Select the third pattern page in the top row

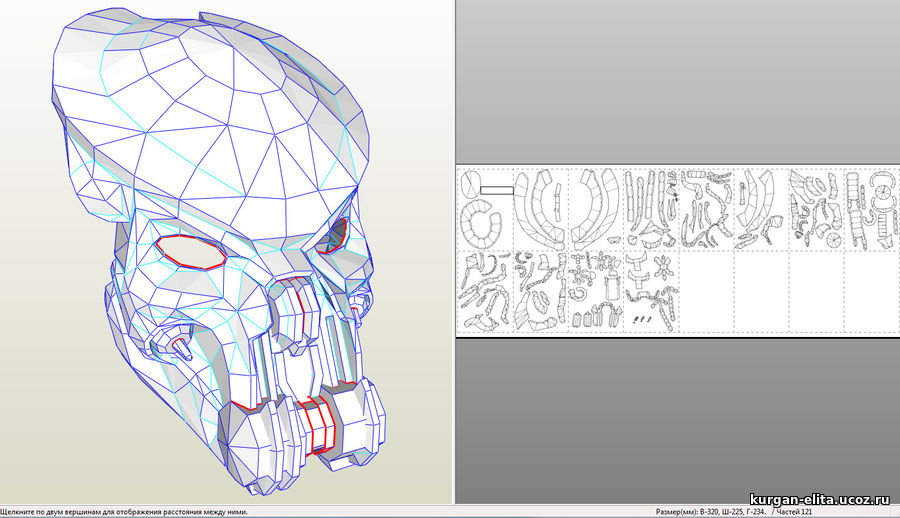coord(596,208)
